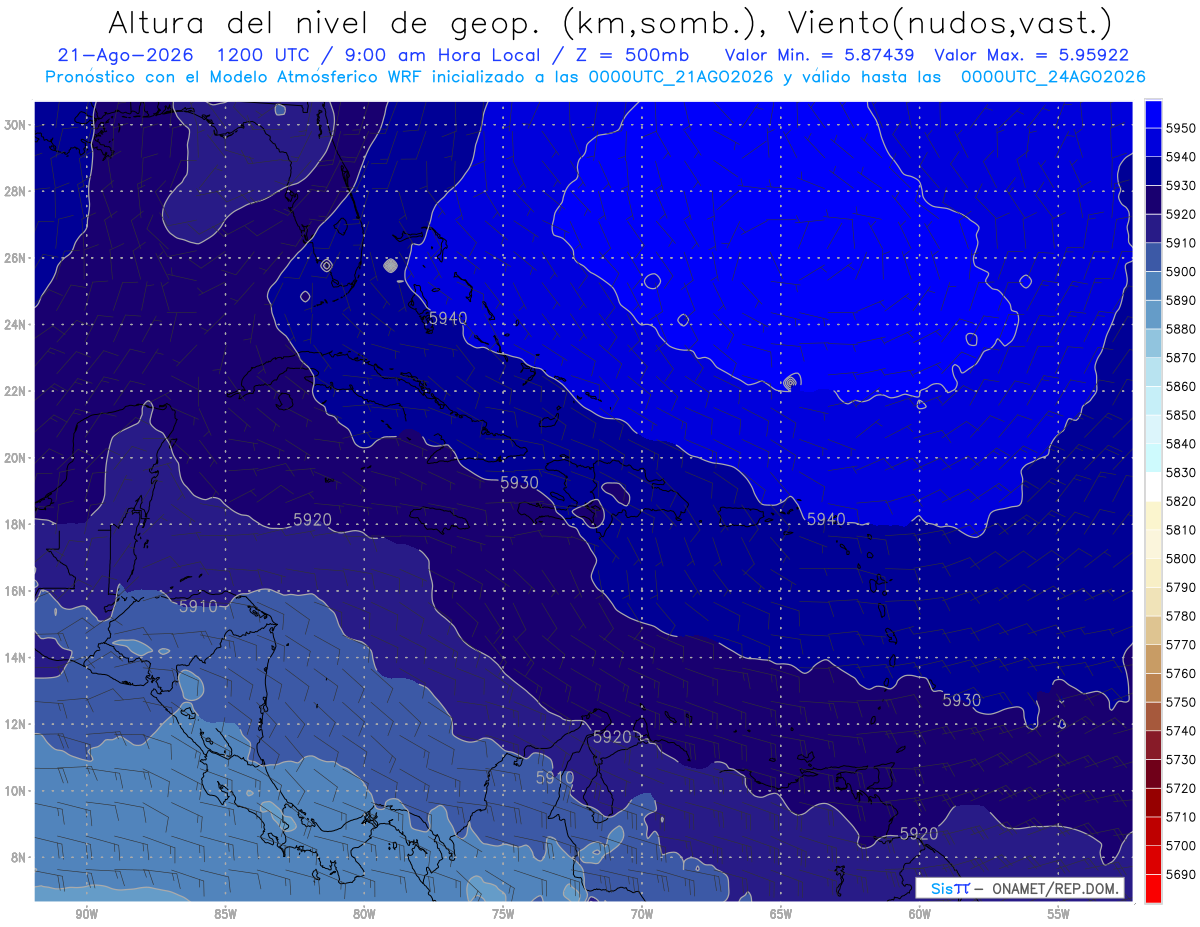Click the legend swatch between 5820 and 5810
The image size is (1200, 927).
(x=1153, y=515)
